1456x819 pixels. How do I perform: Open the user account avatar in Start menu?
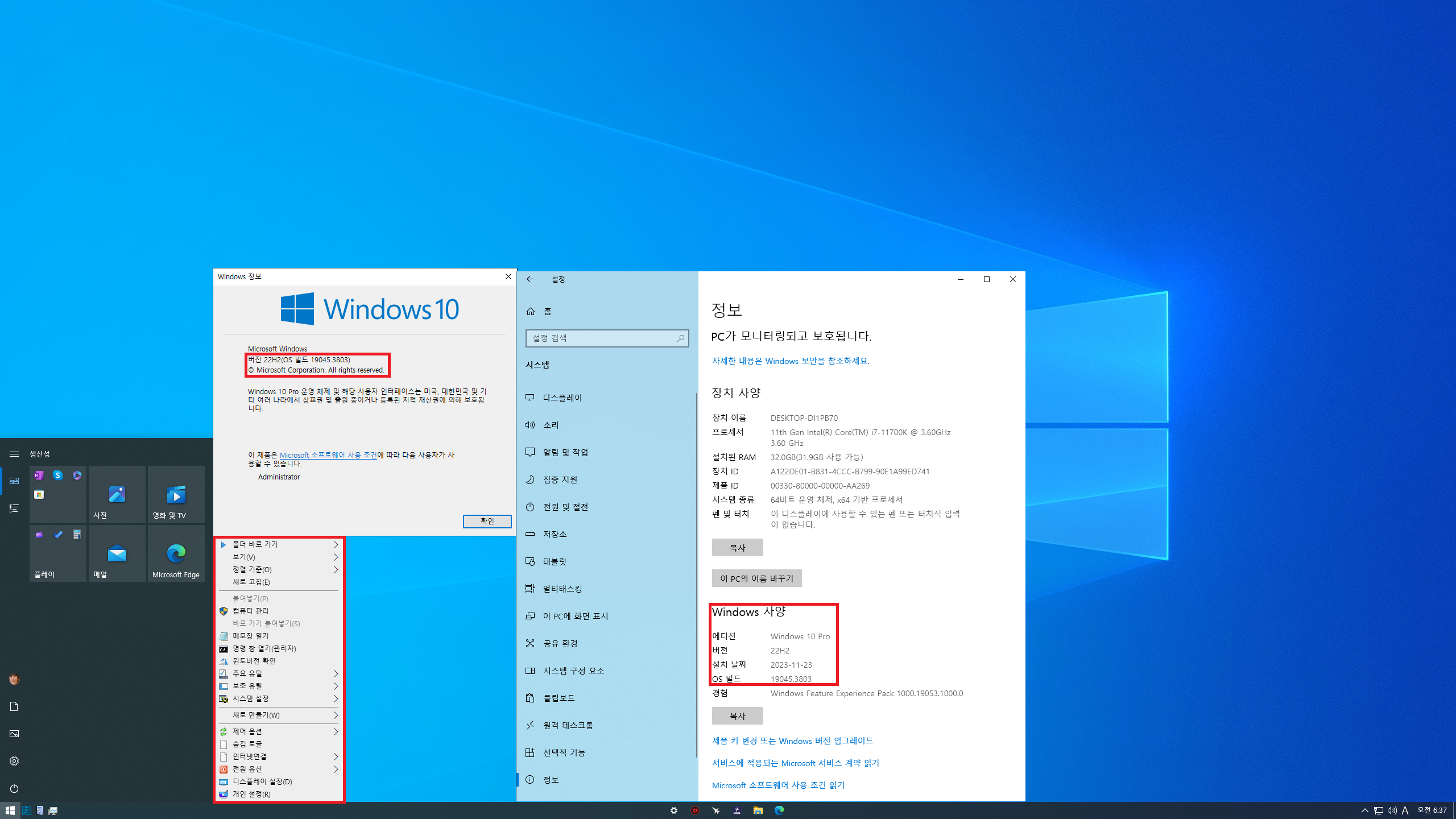click(x=14, y=679)
